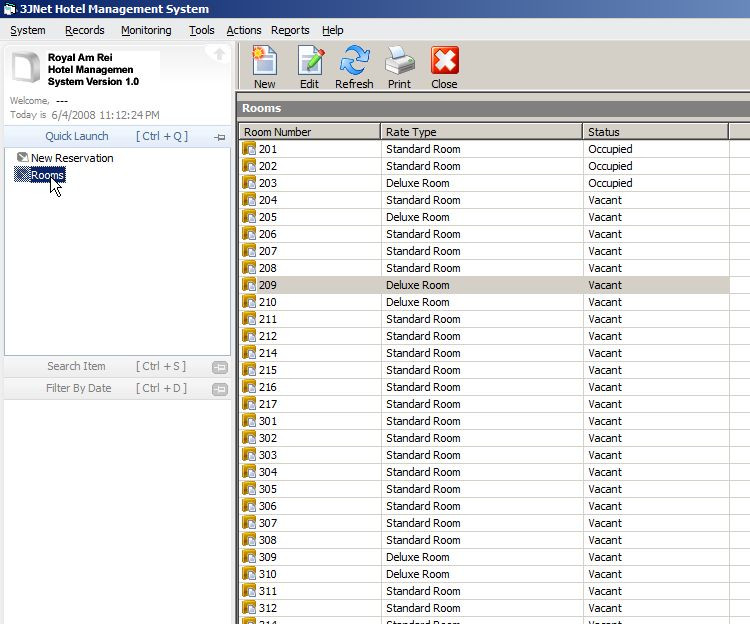Sort by the Rate Type column header
Image resolution: width=750 pixels, height=624 pixels.
[x=482, y=131]
